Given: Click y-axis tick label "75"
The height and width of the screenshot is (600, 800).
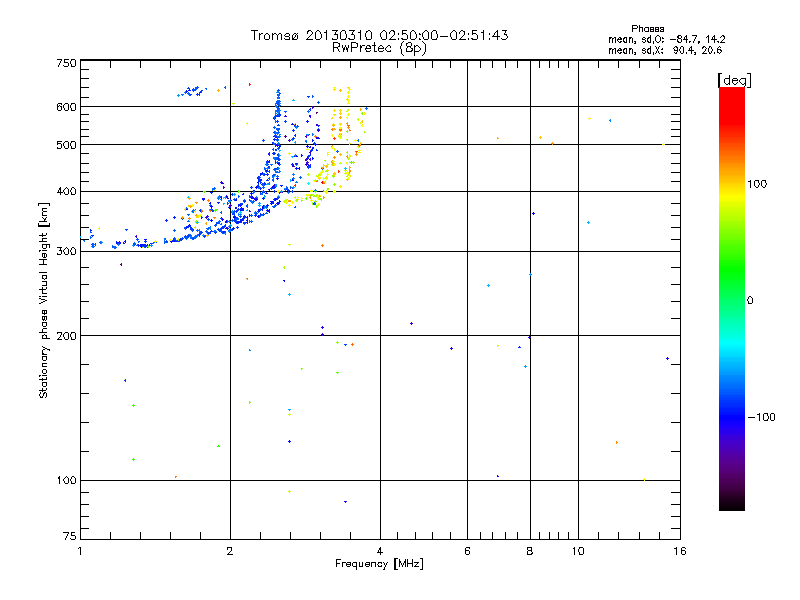Looking at the screenshot, I should click(x=70, y=536).
